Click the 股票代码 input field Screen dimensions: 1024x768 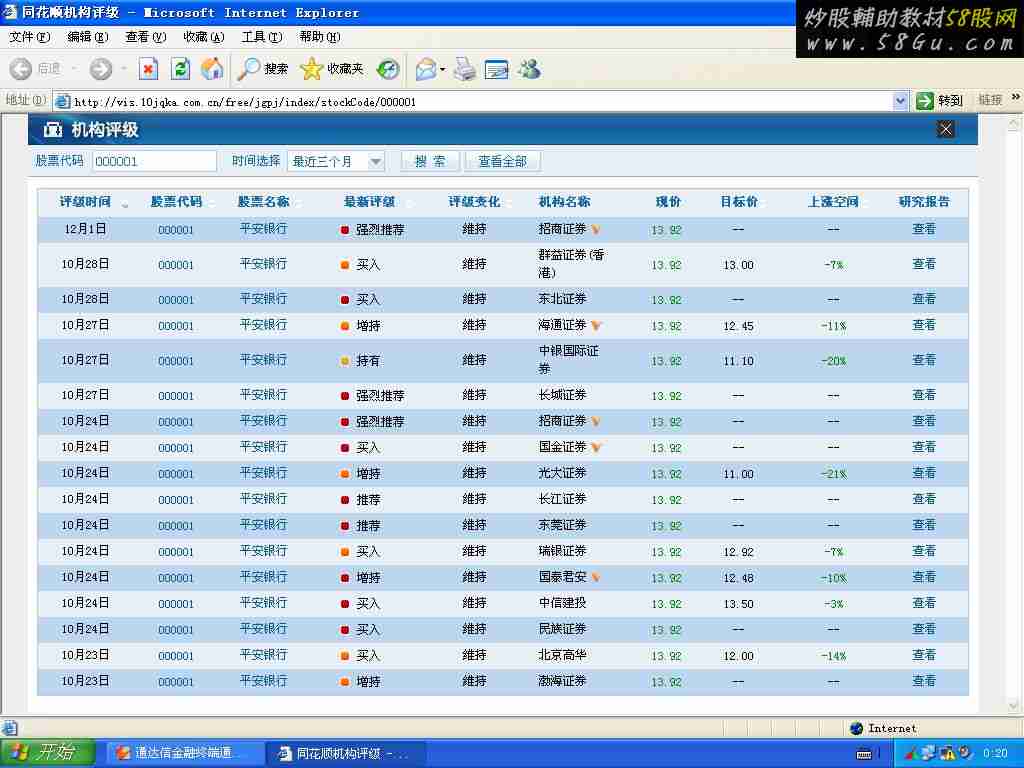pyautogui.click(x=154, y=161)
